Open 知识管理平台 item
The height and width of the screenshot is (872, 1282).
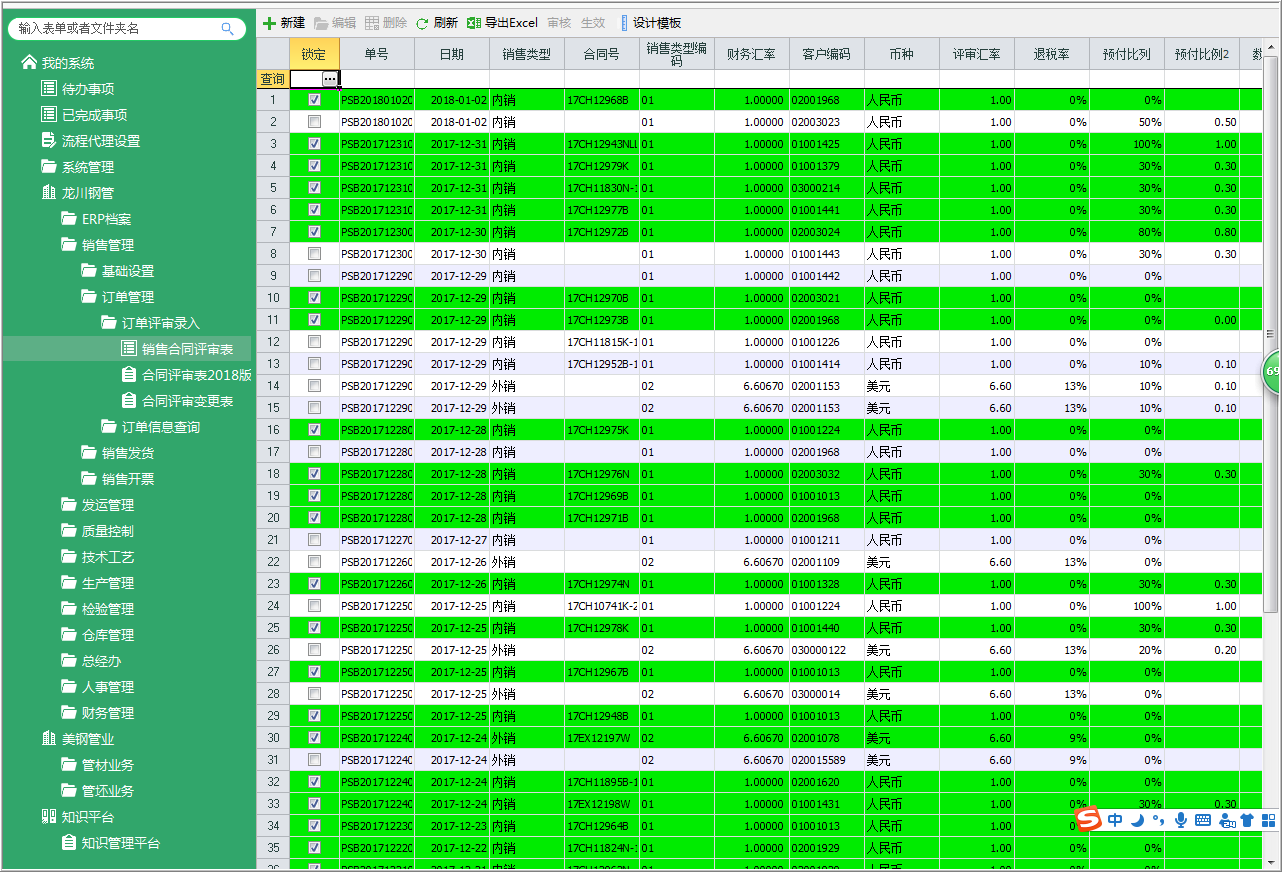(x=110, y=843)
